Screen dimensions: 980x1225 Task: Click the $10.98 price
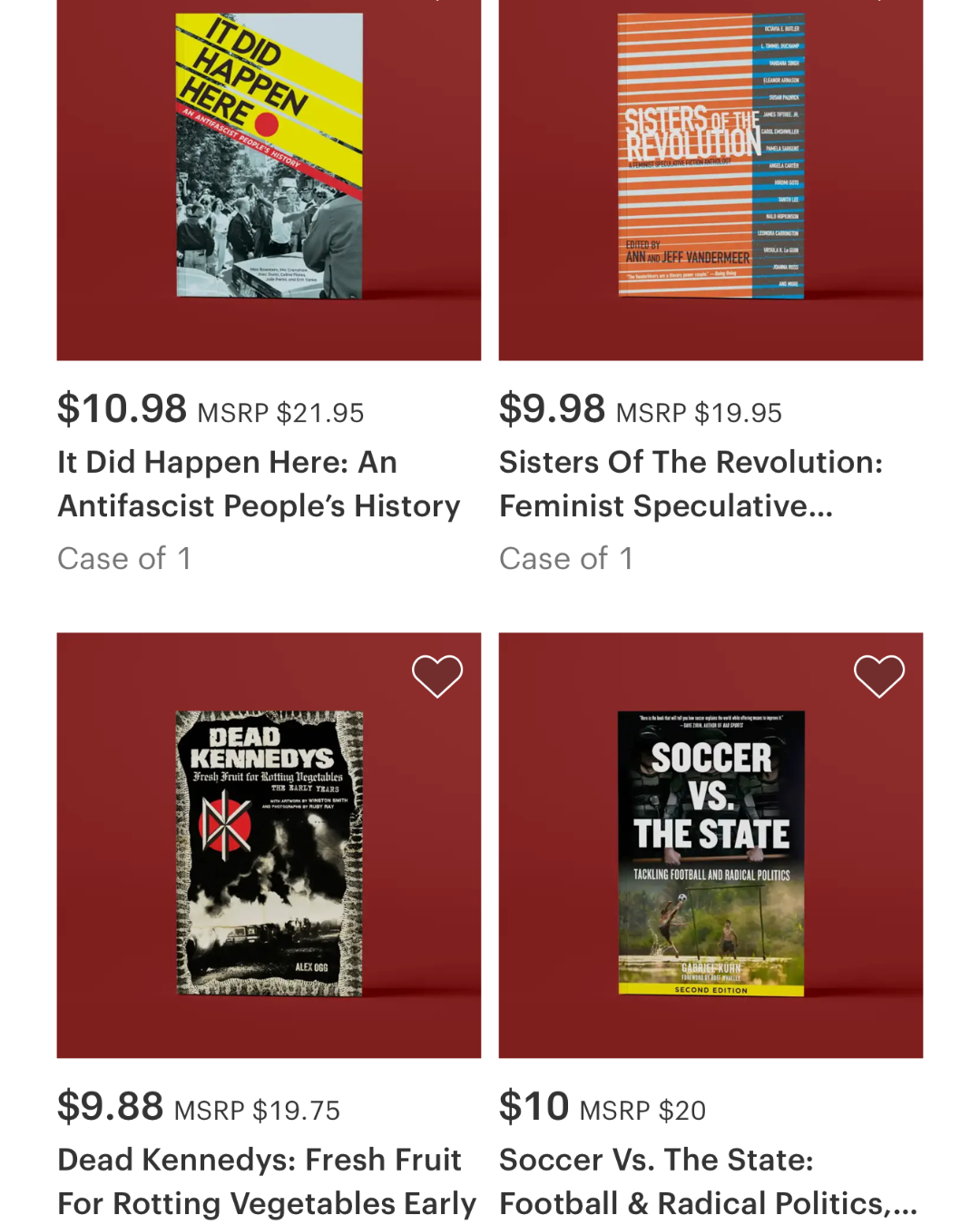(122, 409)
